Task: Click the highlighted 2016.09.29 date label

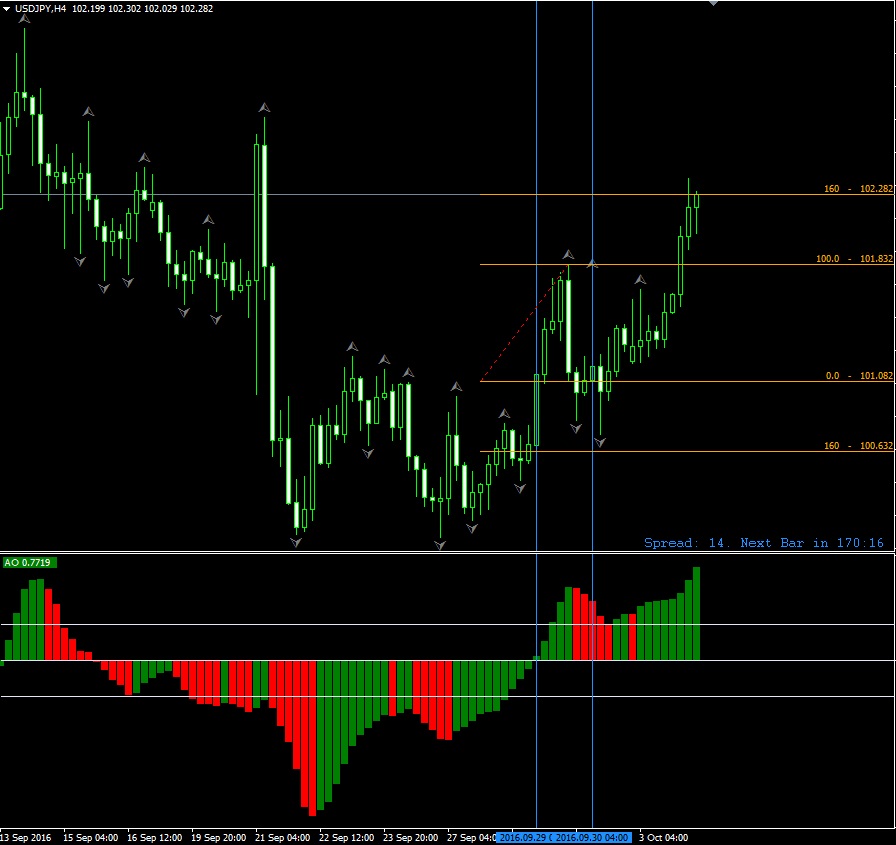Action: pos(525,838)
